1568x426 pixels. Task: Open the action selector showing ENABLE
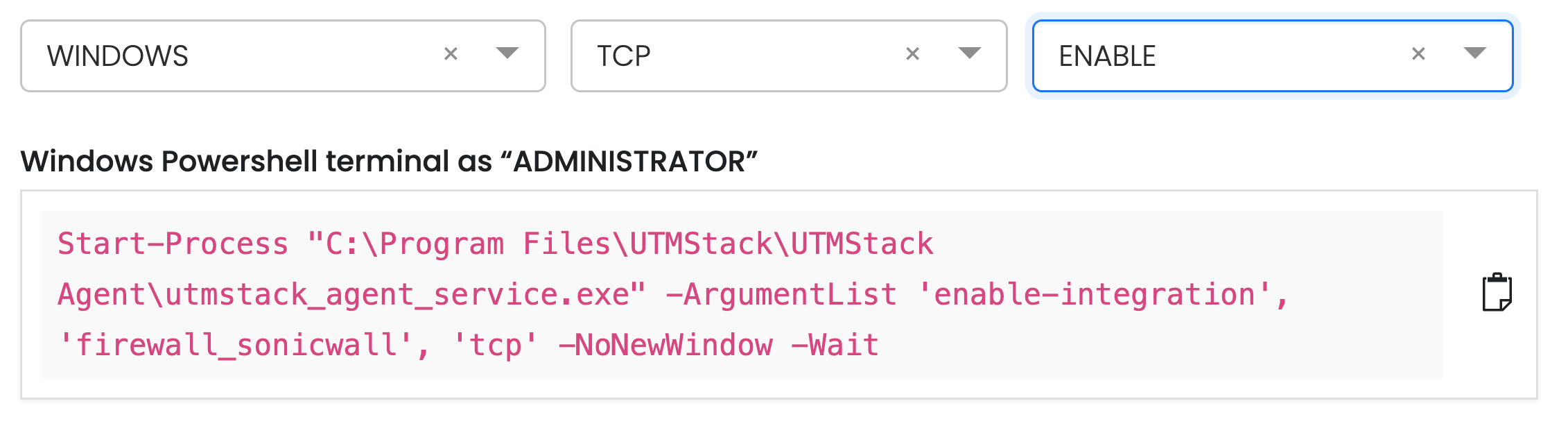coord(1272,56)
